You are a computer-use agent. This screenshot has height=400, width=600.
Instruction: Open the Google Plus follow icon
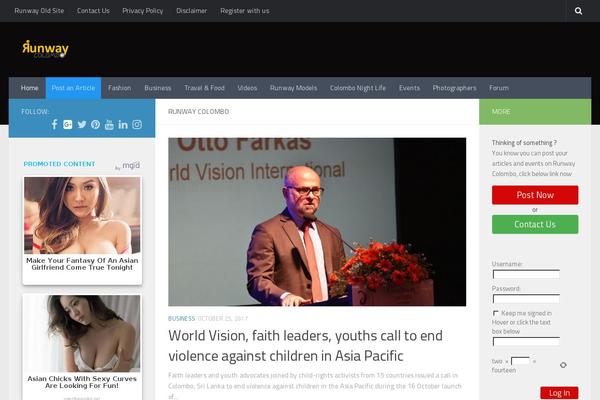click(x=68, y=124)
